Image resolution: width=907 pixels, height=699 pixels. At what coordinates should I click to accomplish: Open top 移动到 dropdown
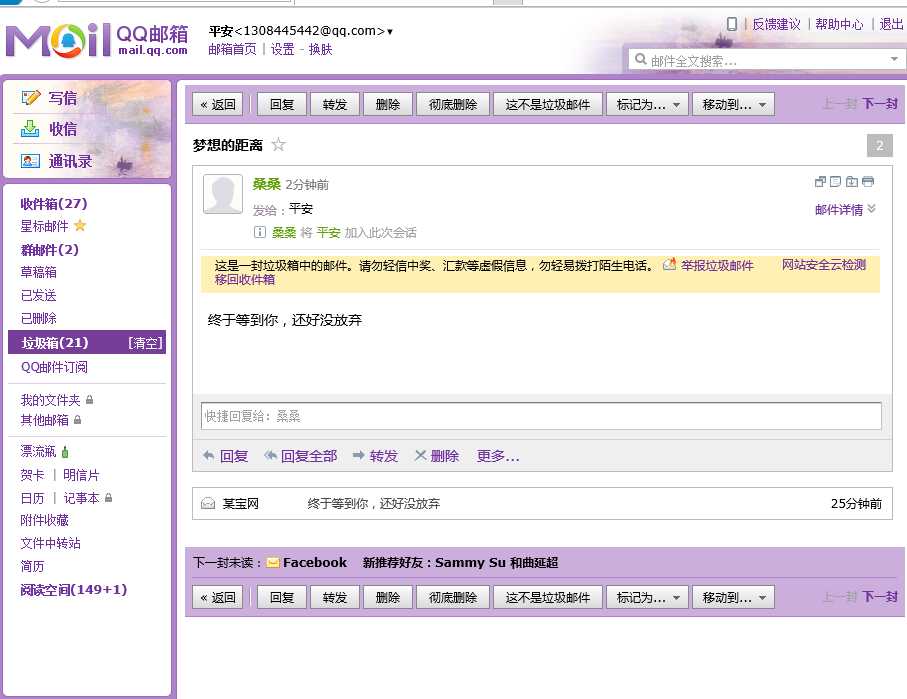point(733,104)
